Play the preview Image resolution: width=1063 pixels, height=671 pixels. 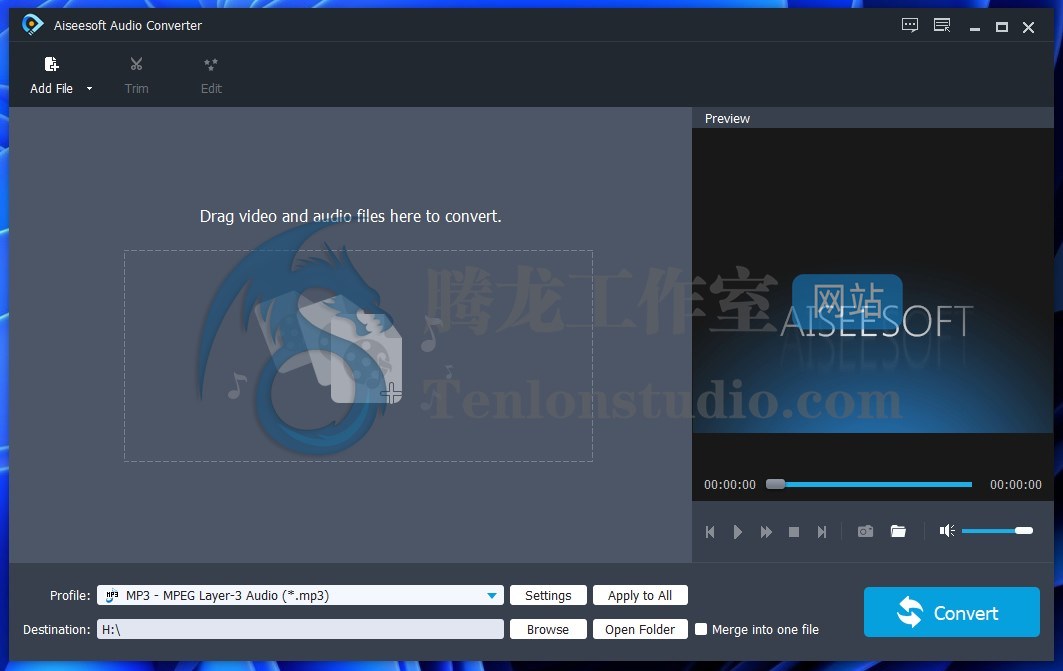coord(738,532)
